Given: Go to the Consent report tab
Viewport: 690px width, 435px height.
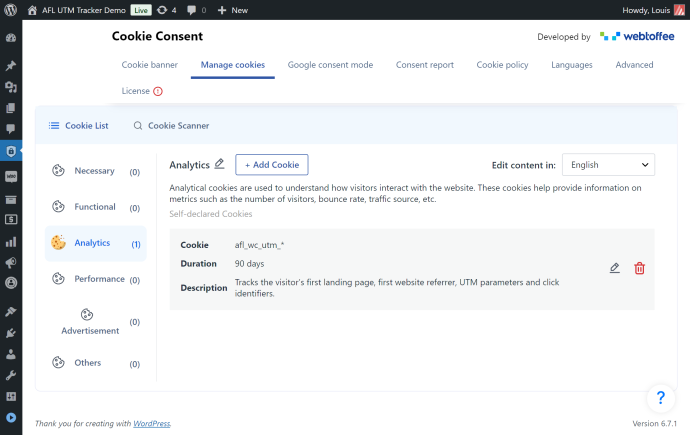Looking at the screenshot, I should point(425,65).
